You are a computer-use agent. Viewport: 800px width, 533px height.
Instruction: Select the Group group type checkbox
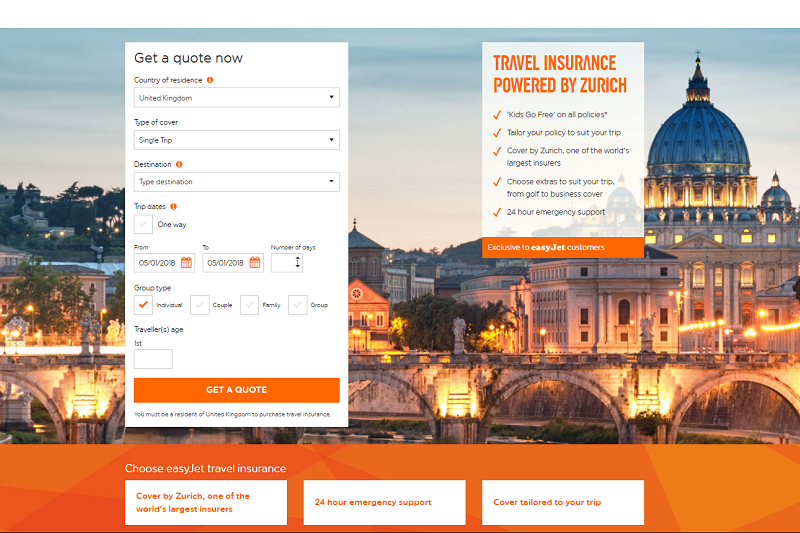point(297,304)
